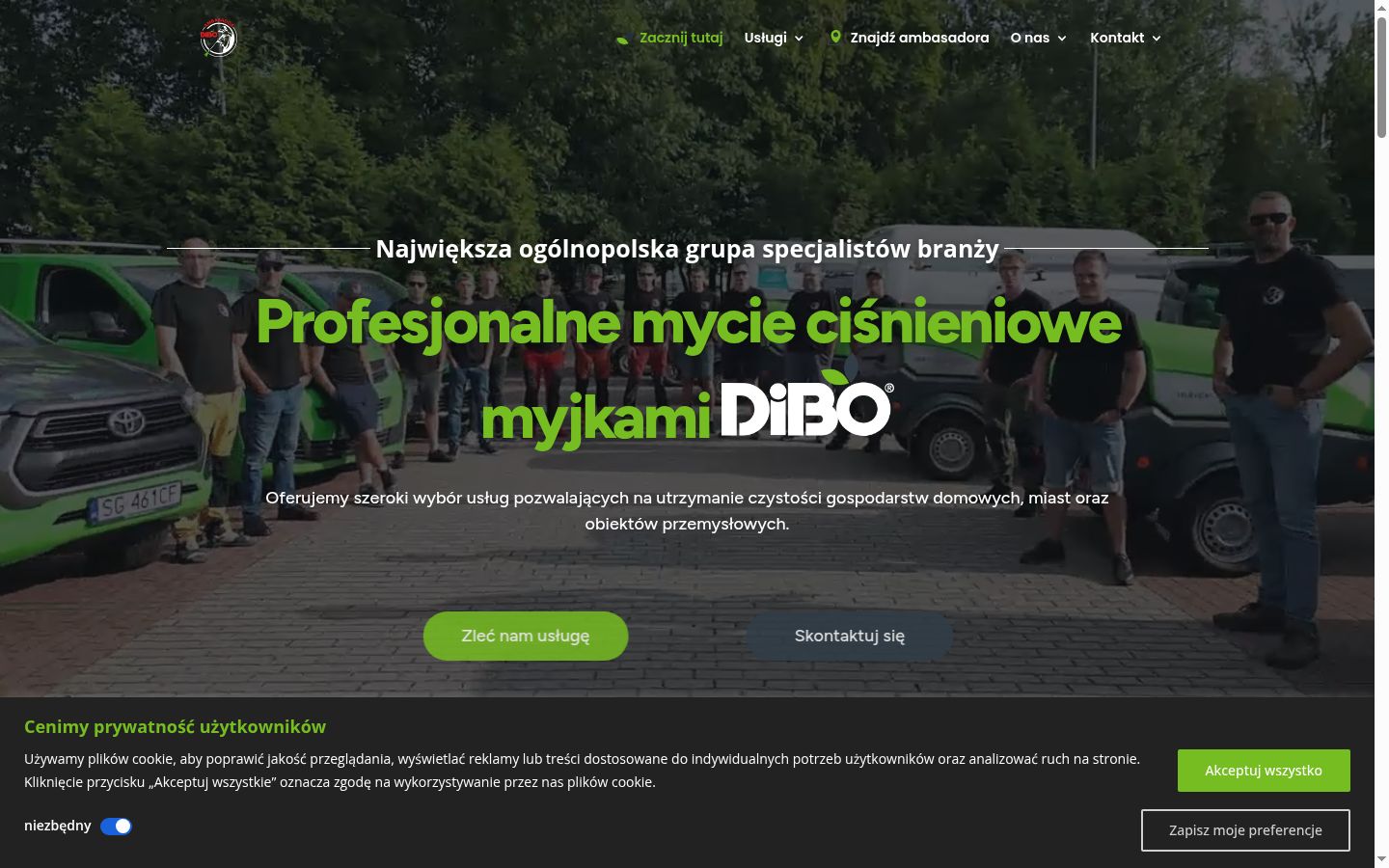
Task: Click the Oferujemy szeroki wybór usług paragraph
Action: coord(687,510)
